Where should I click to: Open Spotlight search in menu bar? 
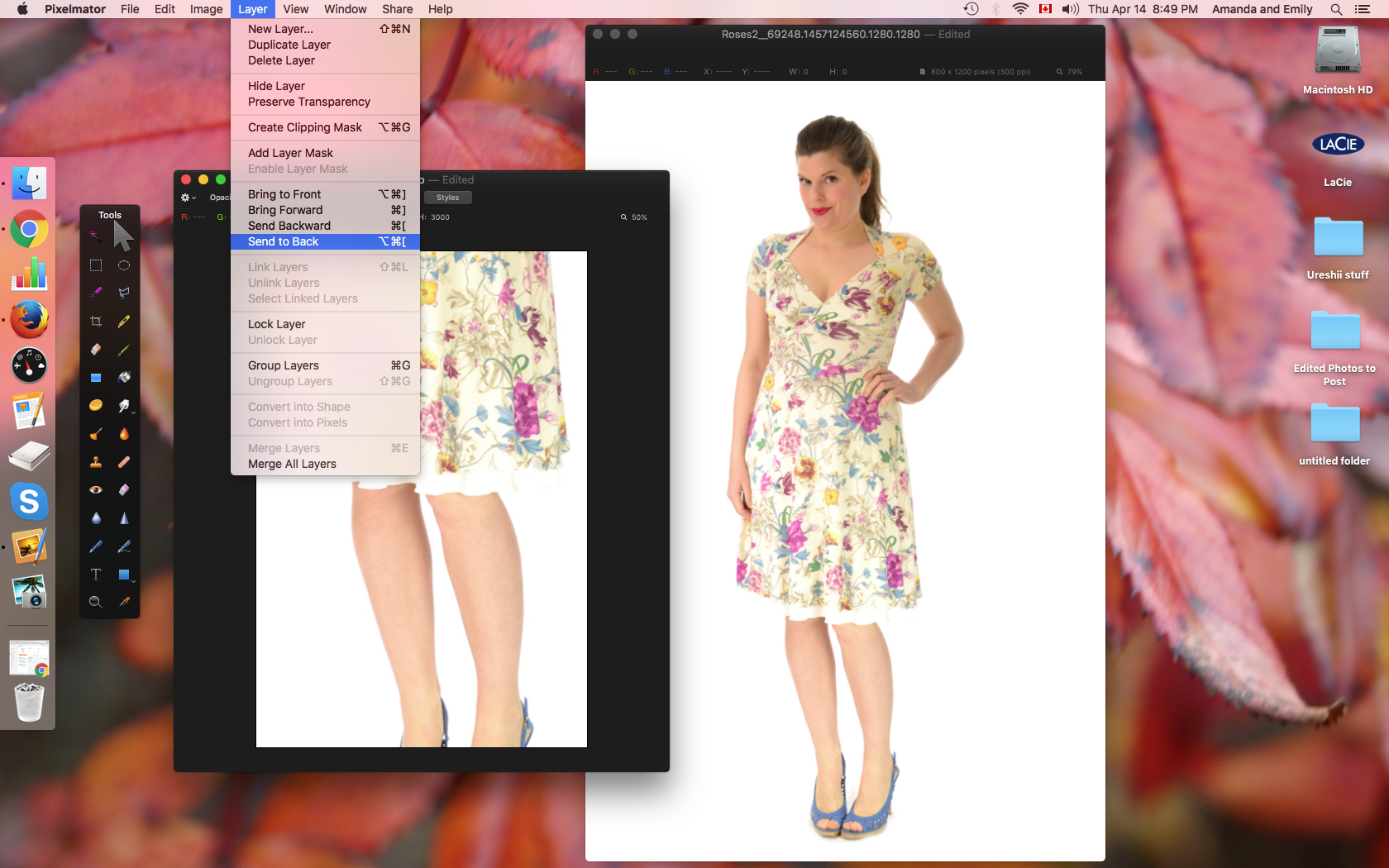(1336, 9)
